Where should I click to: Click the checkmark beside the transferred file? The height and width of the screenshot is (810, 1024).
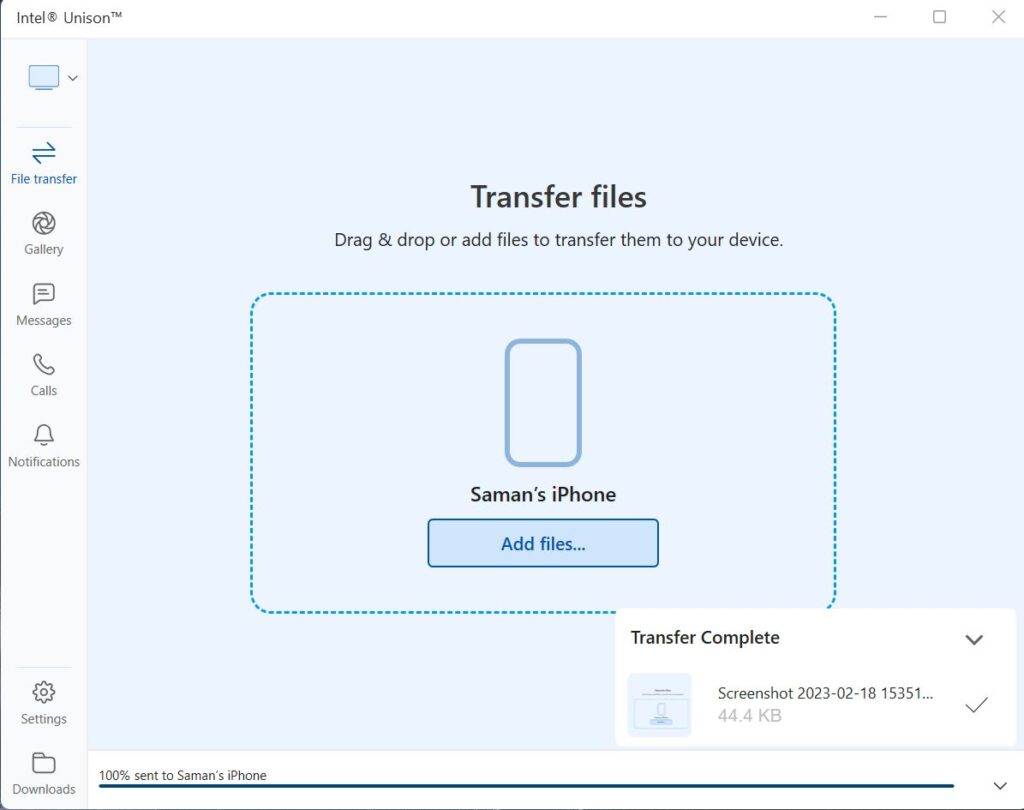[976, 705]
